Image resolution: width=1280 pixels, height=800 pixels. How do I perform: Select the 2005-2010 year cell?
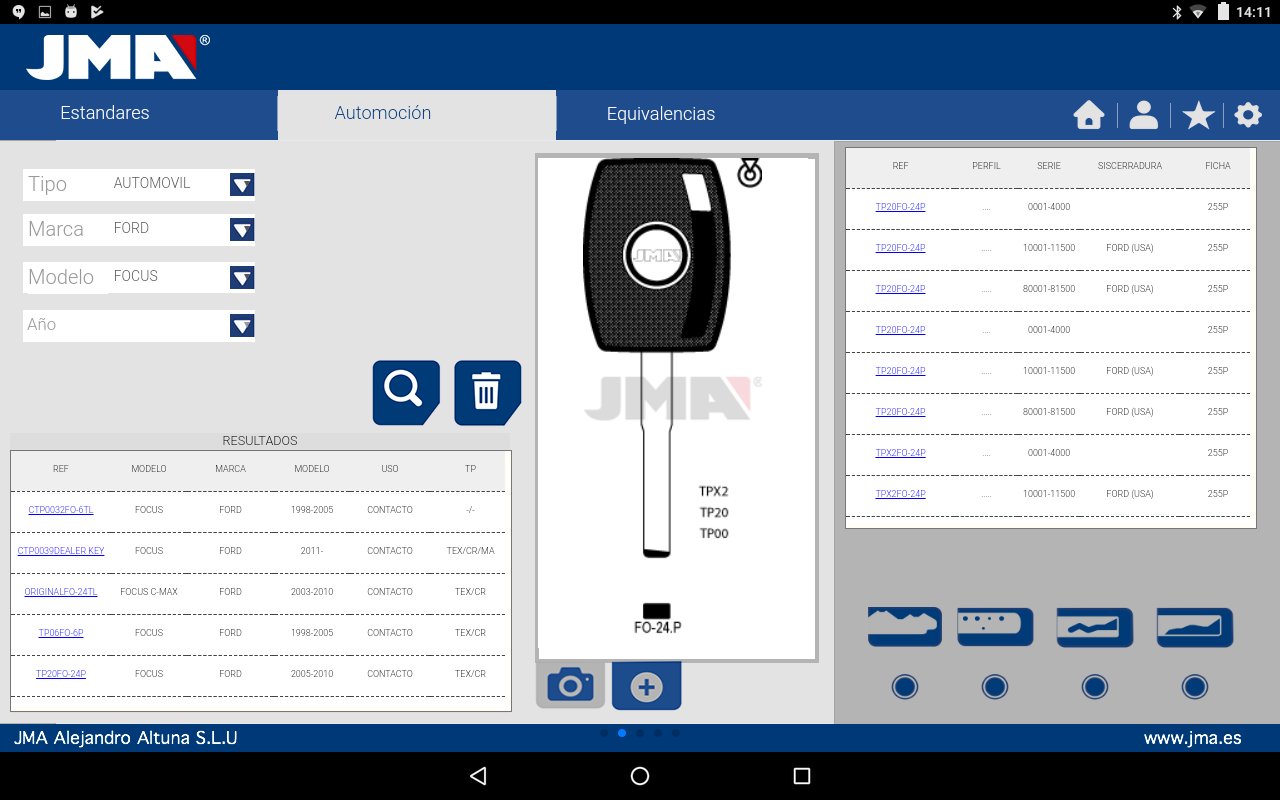click(x=311, y=674)
